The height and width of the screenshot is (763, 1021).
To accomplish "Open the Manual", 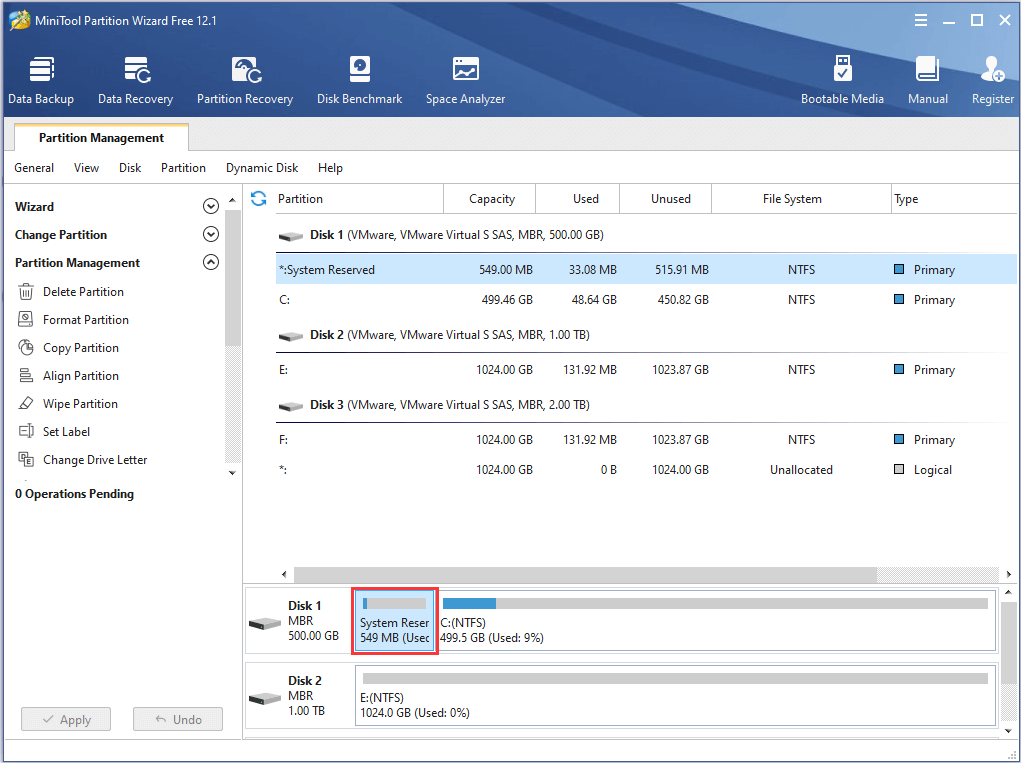I will 927,80.
